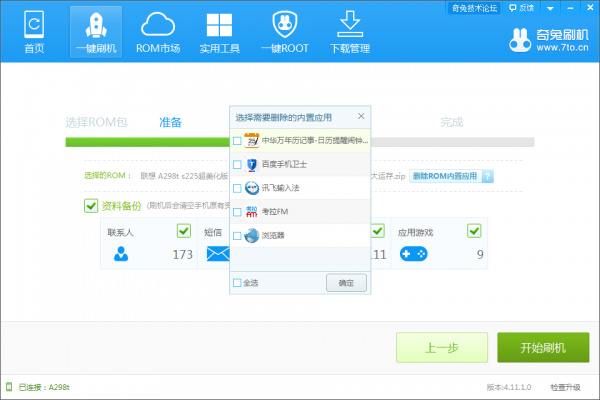Image resolution: width=600 pixels, height=400 pixels.
Task: Click the 讯飞输入法 app icon
Action: (x=252, y=188)
